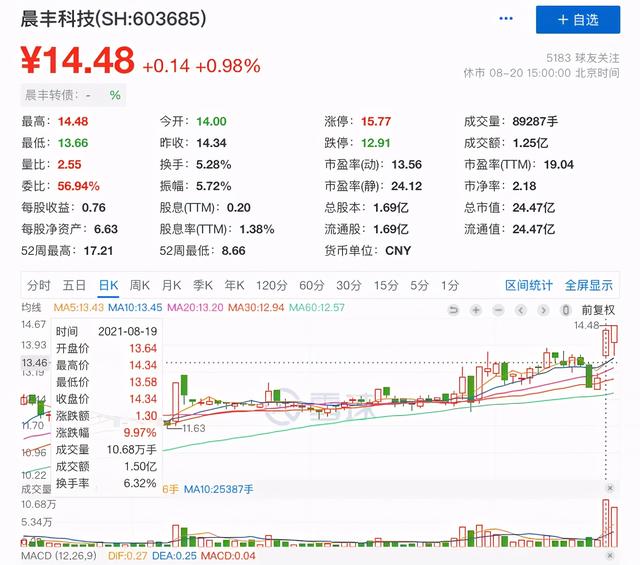This screenshot has width=640, height=565.
Task: Move chart left with left chevron icon
Action: [520, 310]
